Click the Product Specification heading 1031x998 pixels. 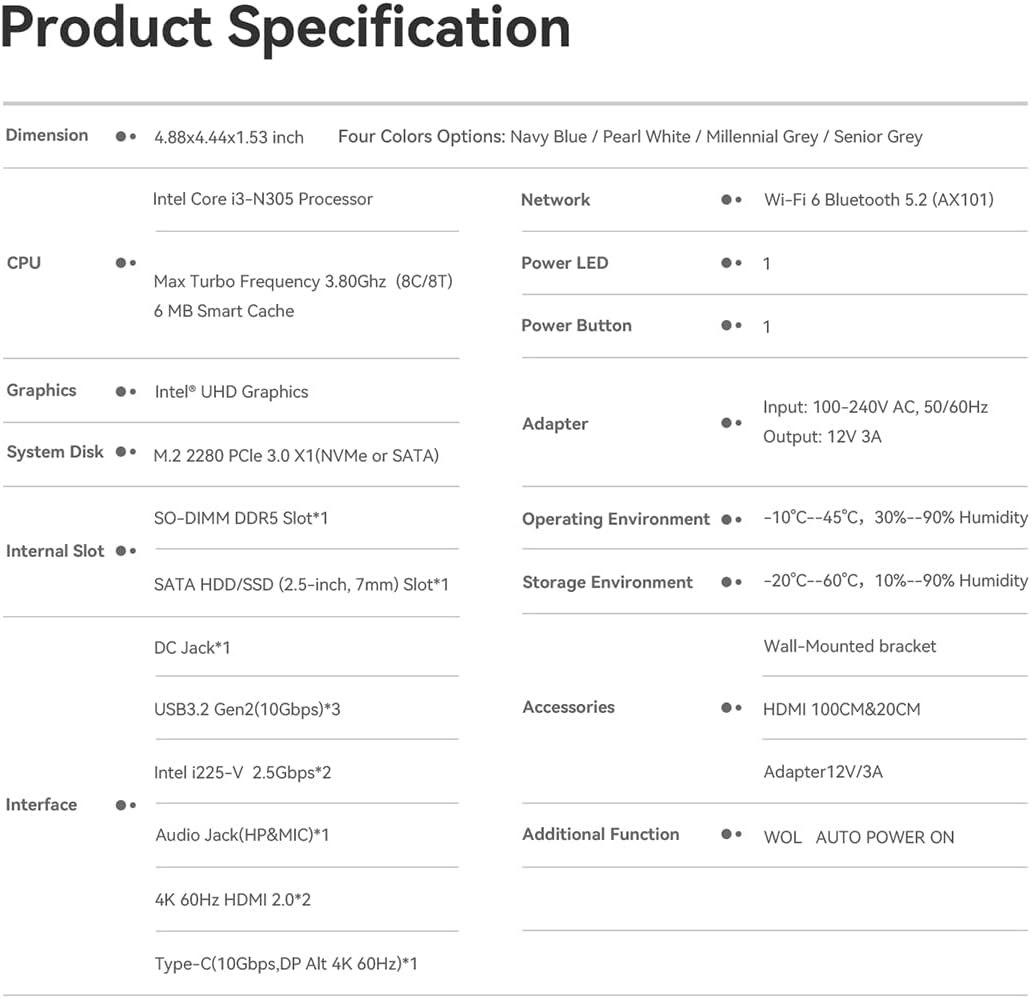coord(286,29)
